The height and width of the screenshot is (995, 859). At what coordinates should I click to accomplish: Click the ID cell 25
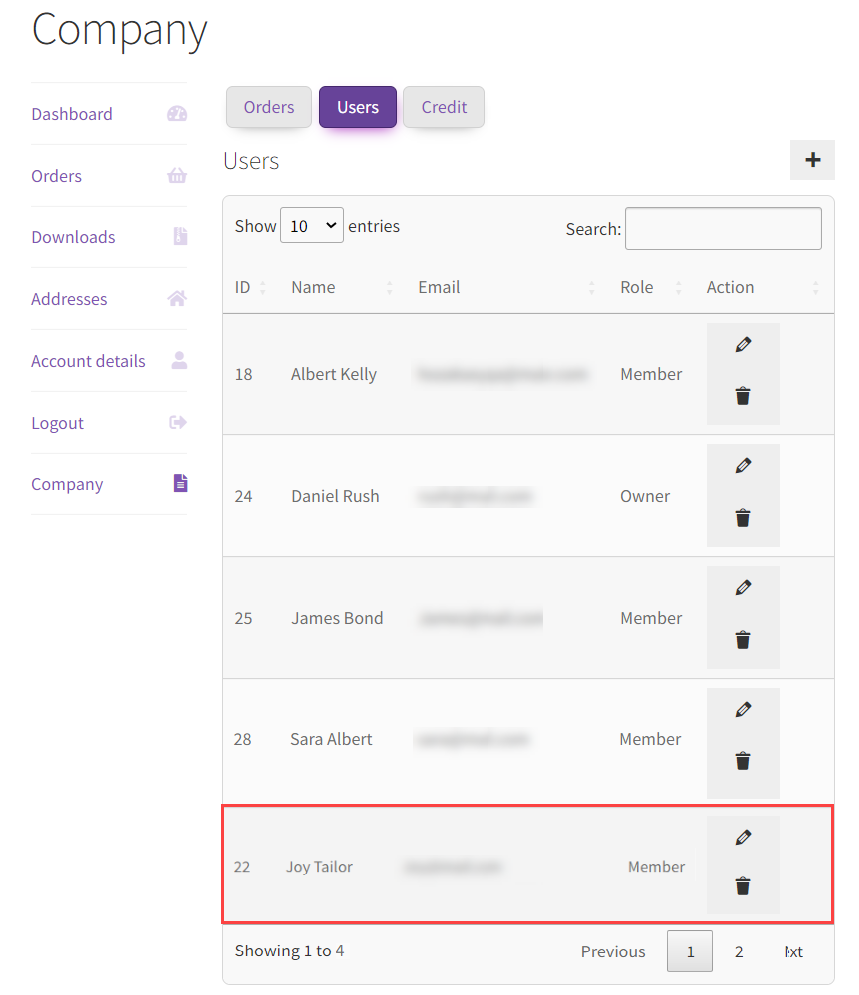click(x=244, y=618)
